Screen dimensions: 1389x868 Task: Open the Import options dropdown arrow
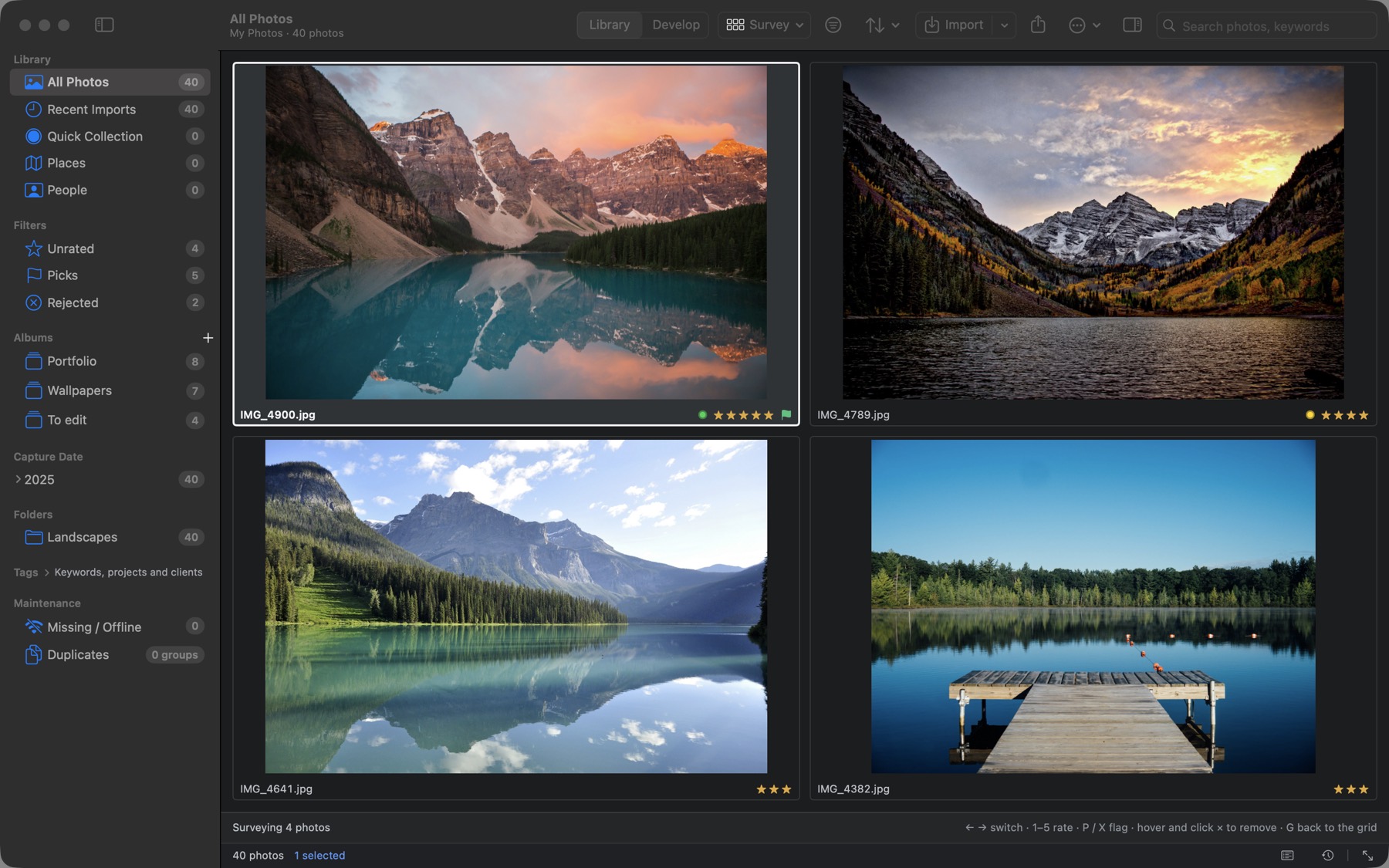[x=1004, y=25]
